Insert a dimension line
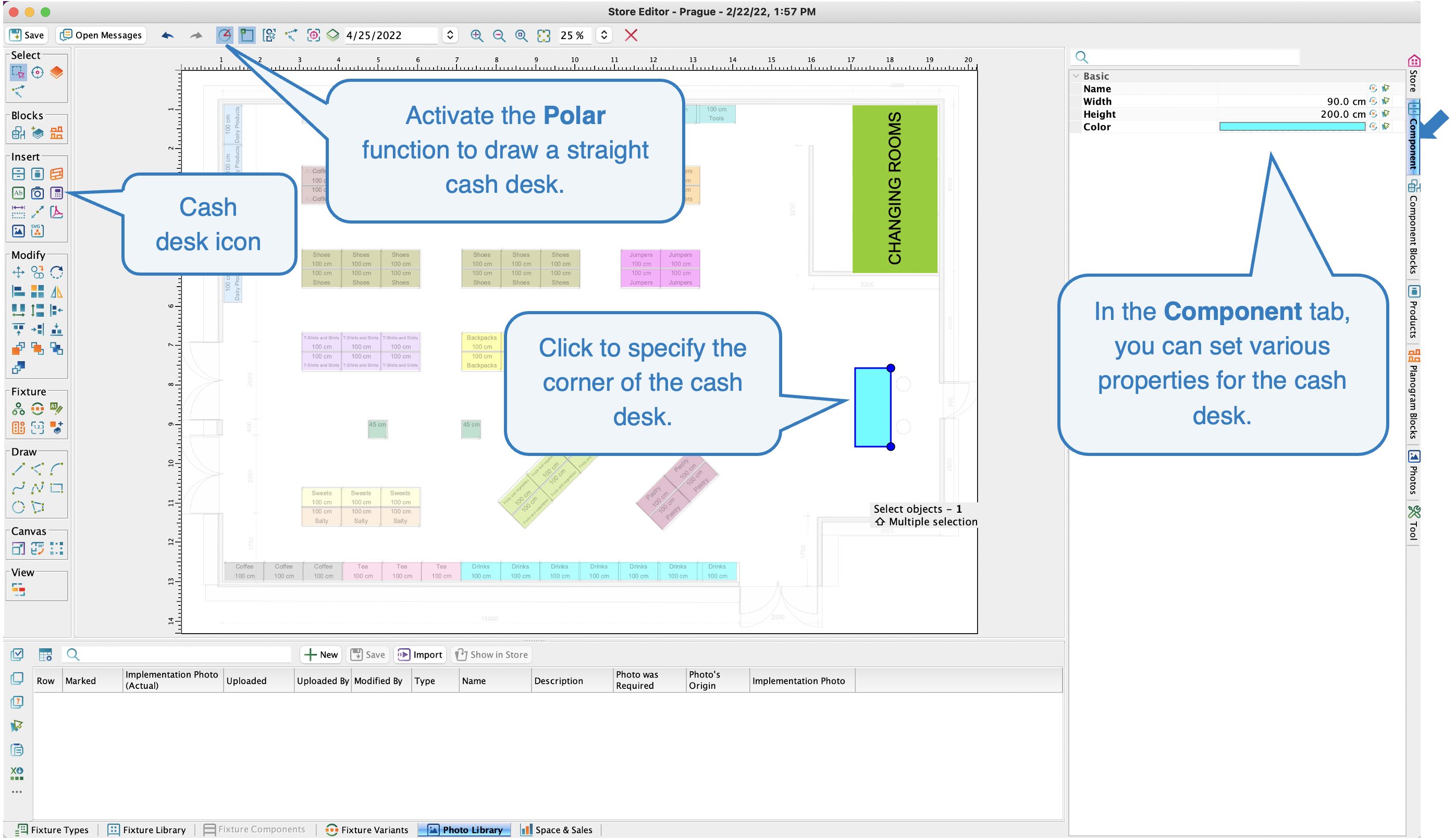This screenshot has height=840, width=1456. [x=18, y=212]
